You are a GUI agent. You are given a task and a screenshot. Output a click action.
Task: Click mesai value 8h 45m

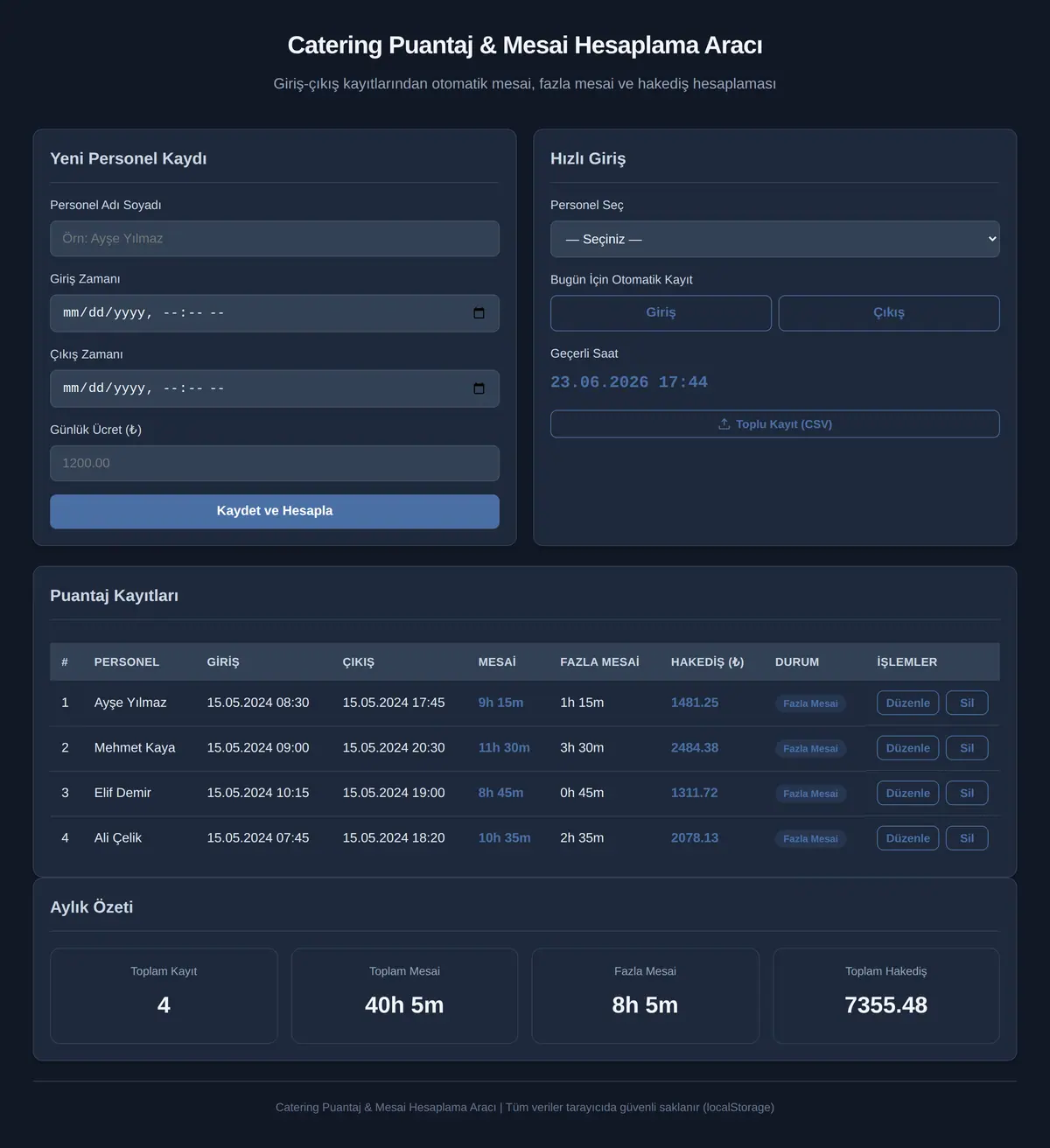click(x=500, y=793)
